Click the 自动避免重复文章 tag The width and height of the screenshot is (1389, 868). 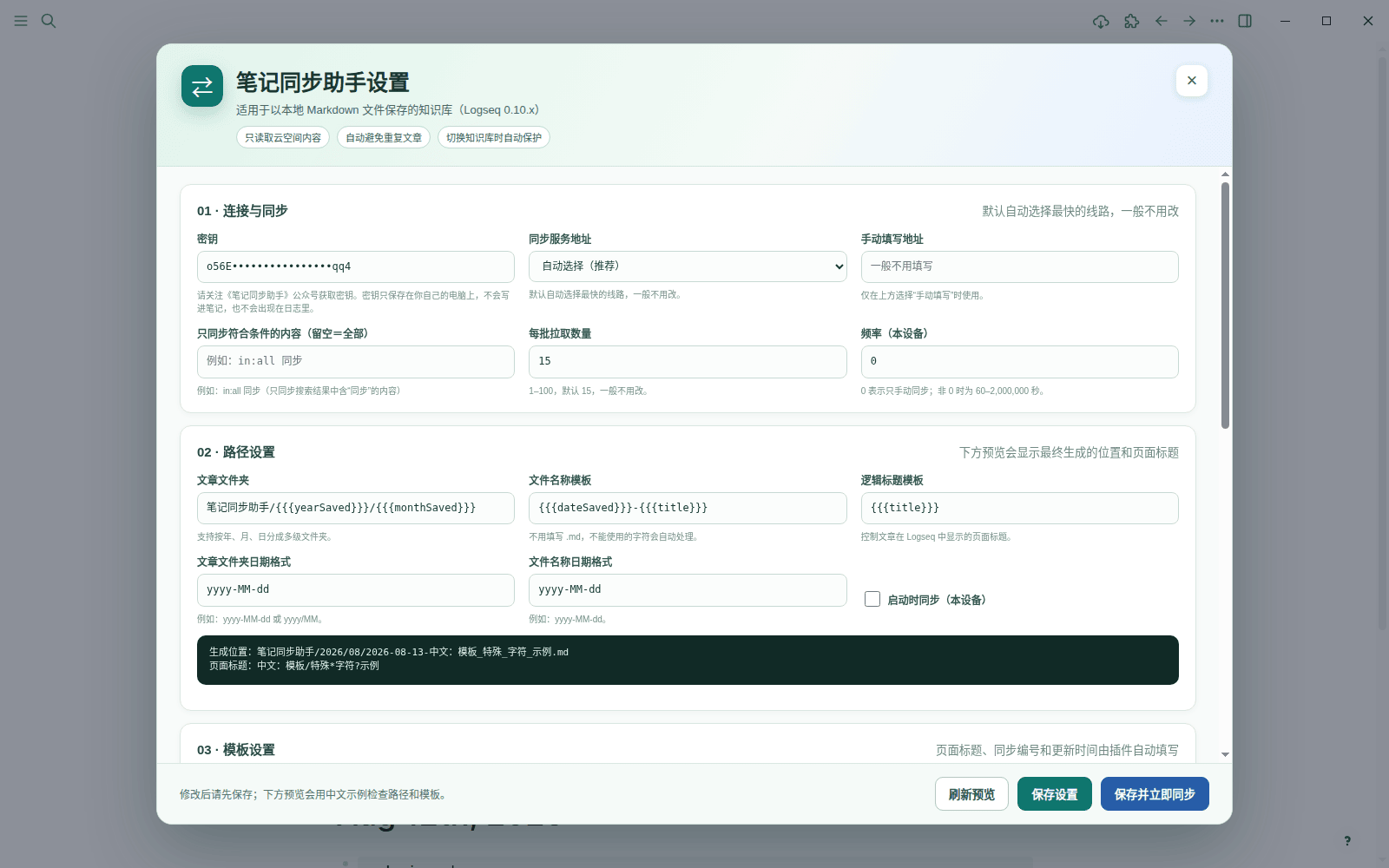point(384,137)
